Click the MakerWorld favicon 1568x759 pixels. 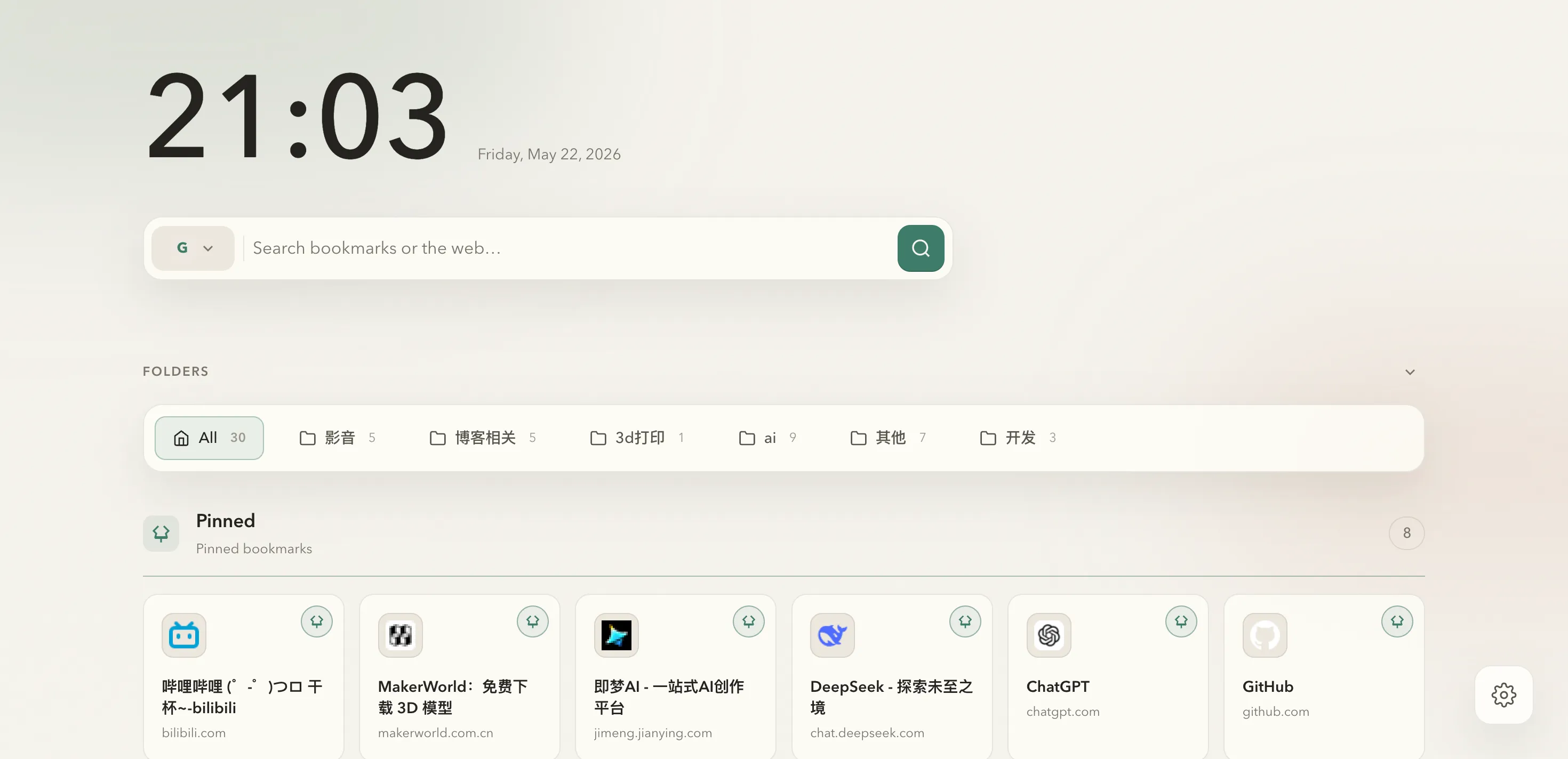[400, 635]
